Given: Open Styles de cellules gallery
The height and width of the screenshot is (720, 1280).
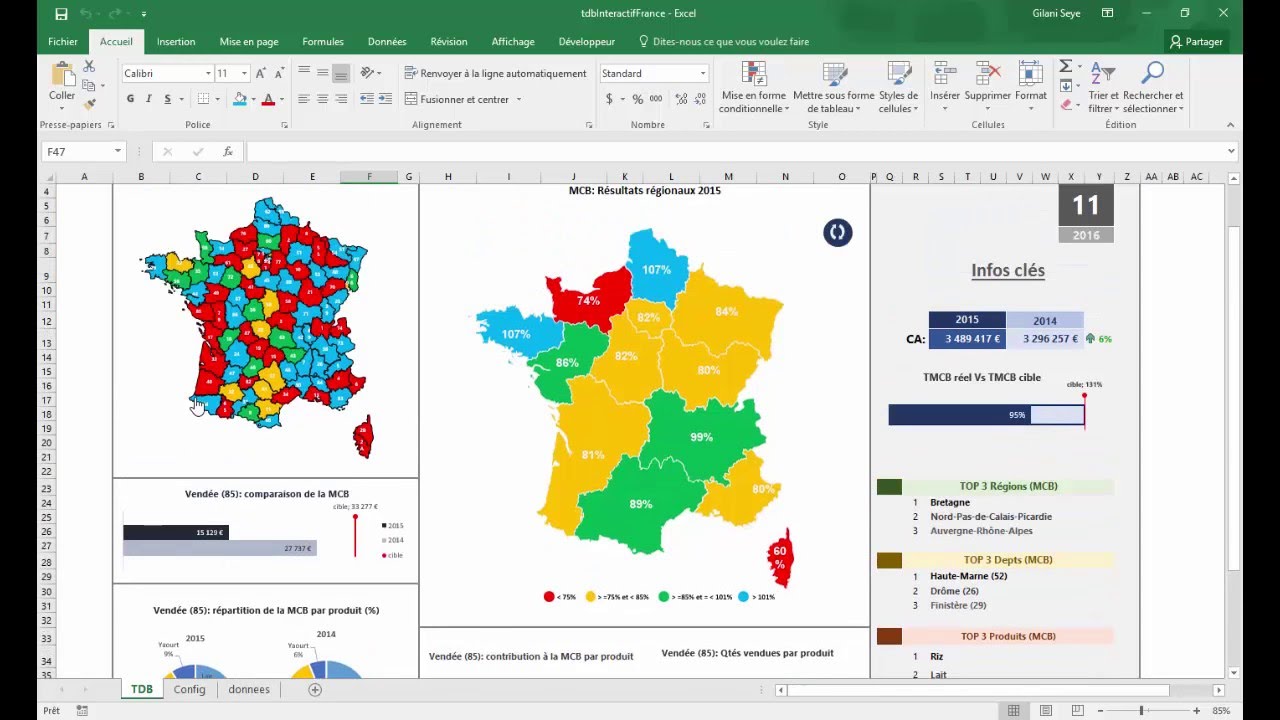Looking at the screenshot, I should click(898, 87).
